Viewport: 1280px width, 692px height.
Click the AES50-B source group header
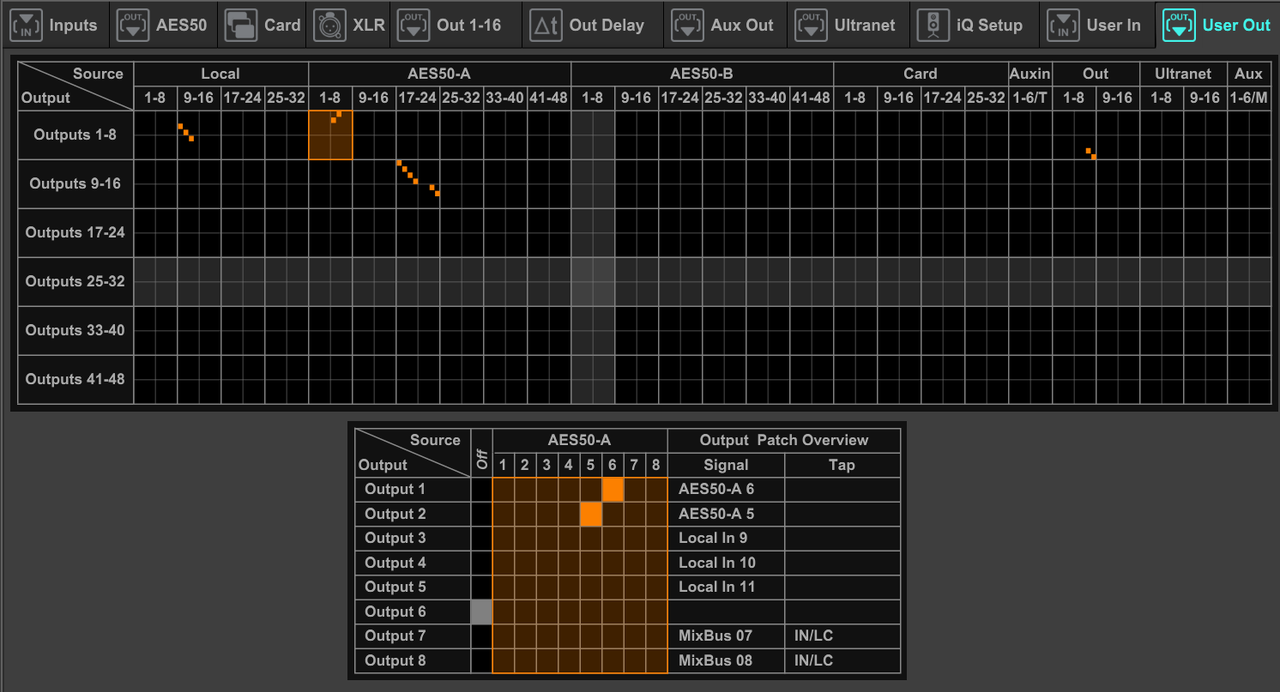pyautogui.click(x=702, y=74)
